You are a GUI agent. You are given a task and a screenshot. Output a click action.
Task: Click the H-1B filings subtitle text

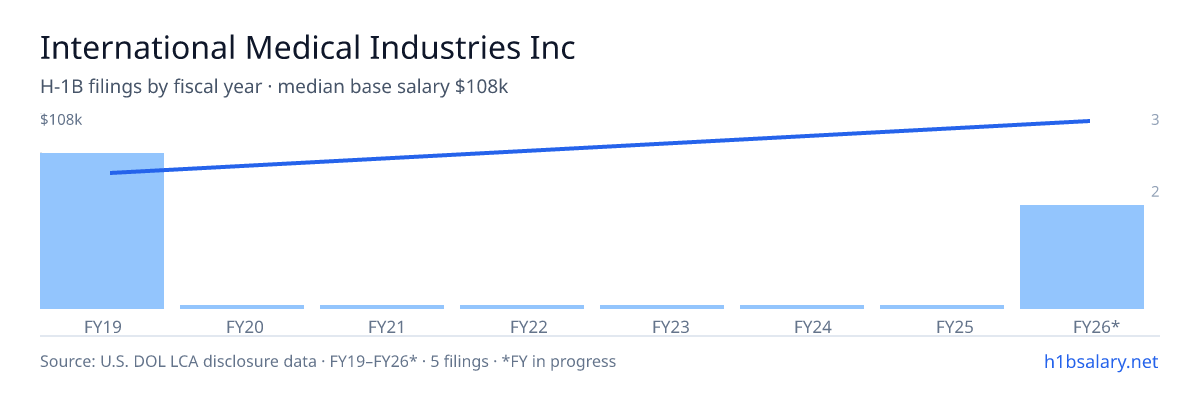click(275, 87)
